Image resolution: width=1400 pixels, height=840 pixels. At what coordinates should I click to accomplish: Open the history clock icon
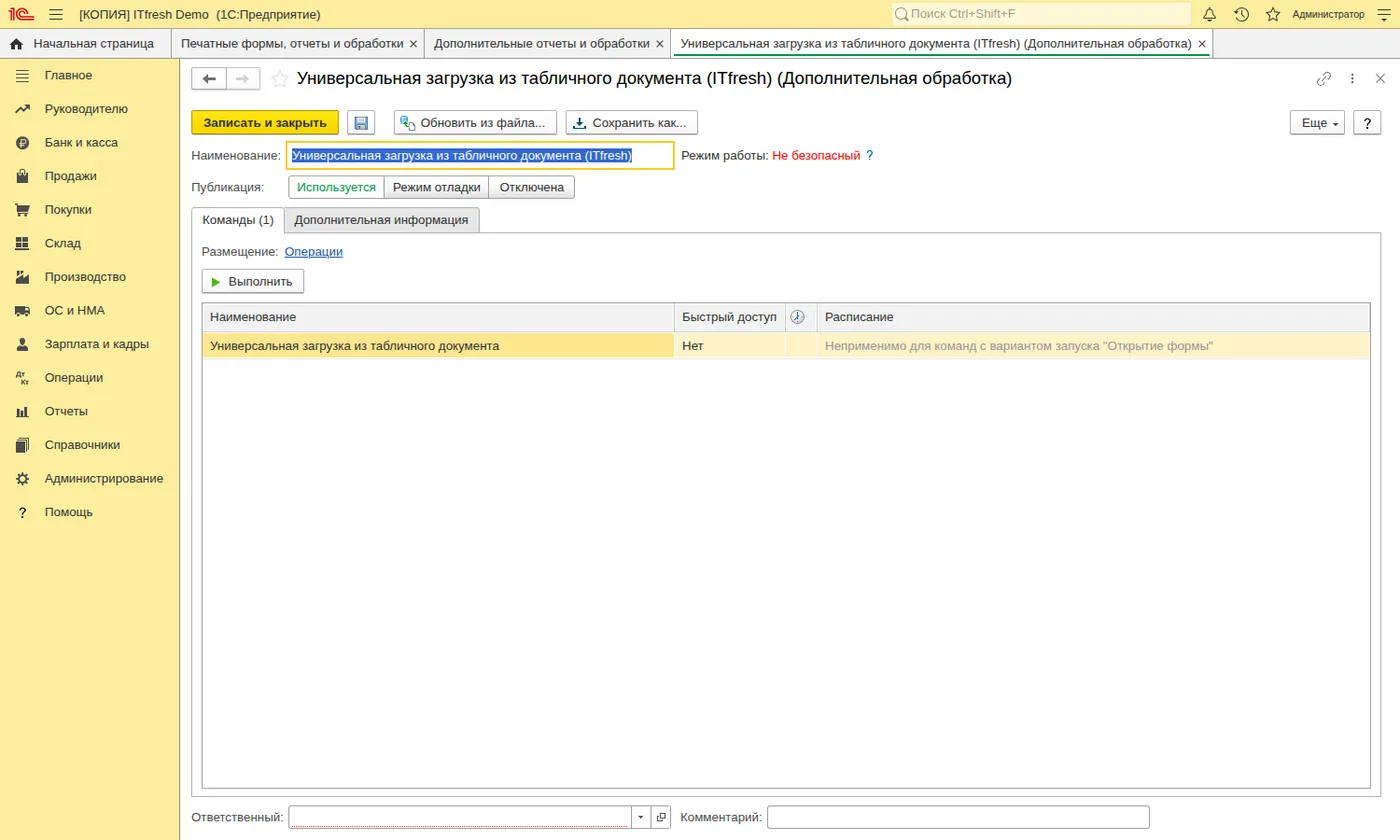[1242, 14]
